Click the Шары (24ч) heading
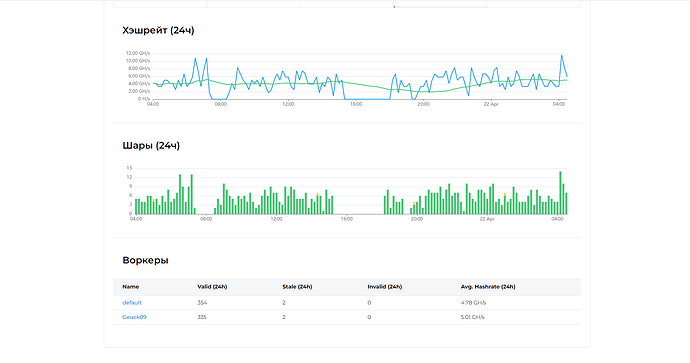This screenshot has width=690, height=363. point(151,146)
